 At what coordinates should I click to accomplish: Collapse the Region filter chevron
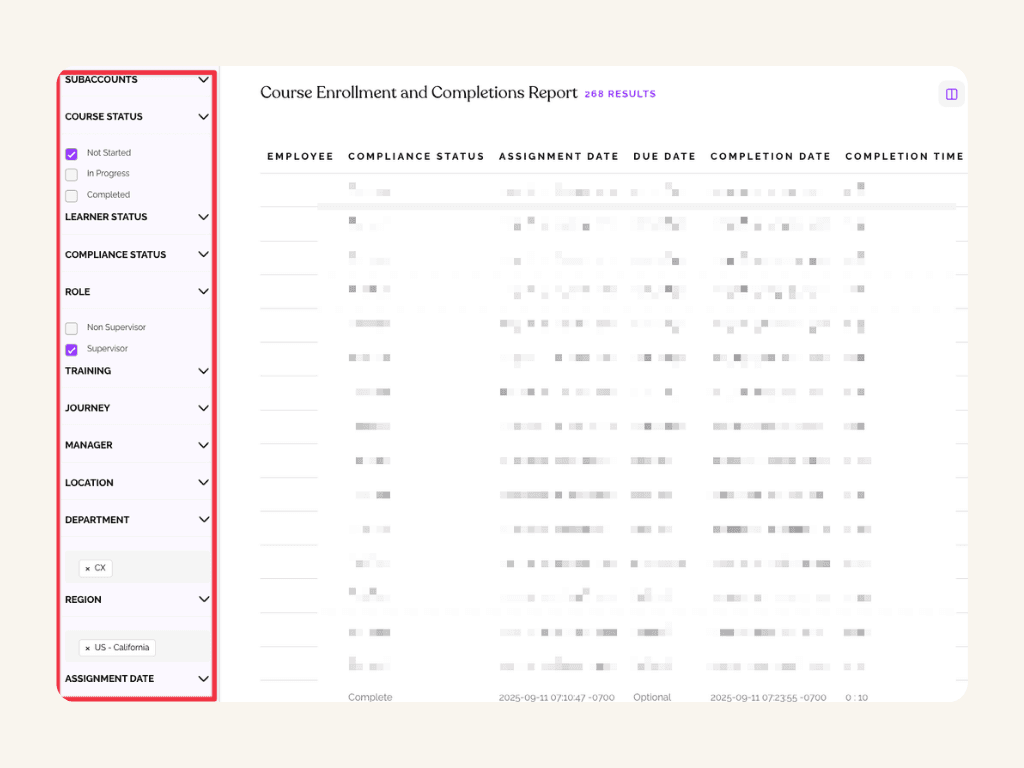point(203,600)
